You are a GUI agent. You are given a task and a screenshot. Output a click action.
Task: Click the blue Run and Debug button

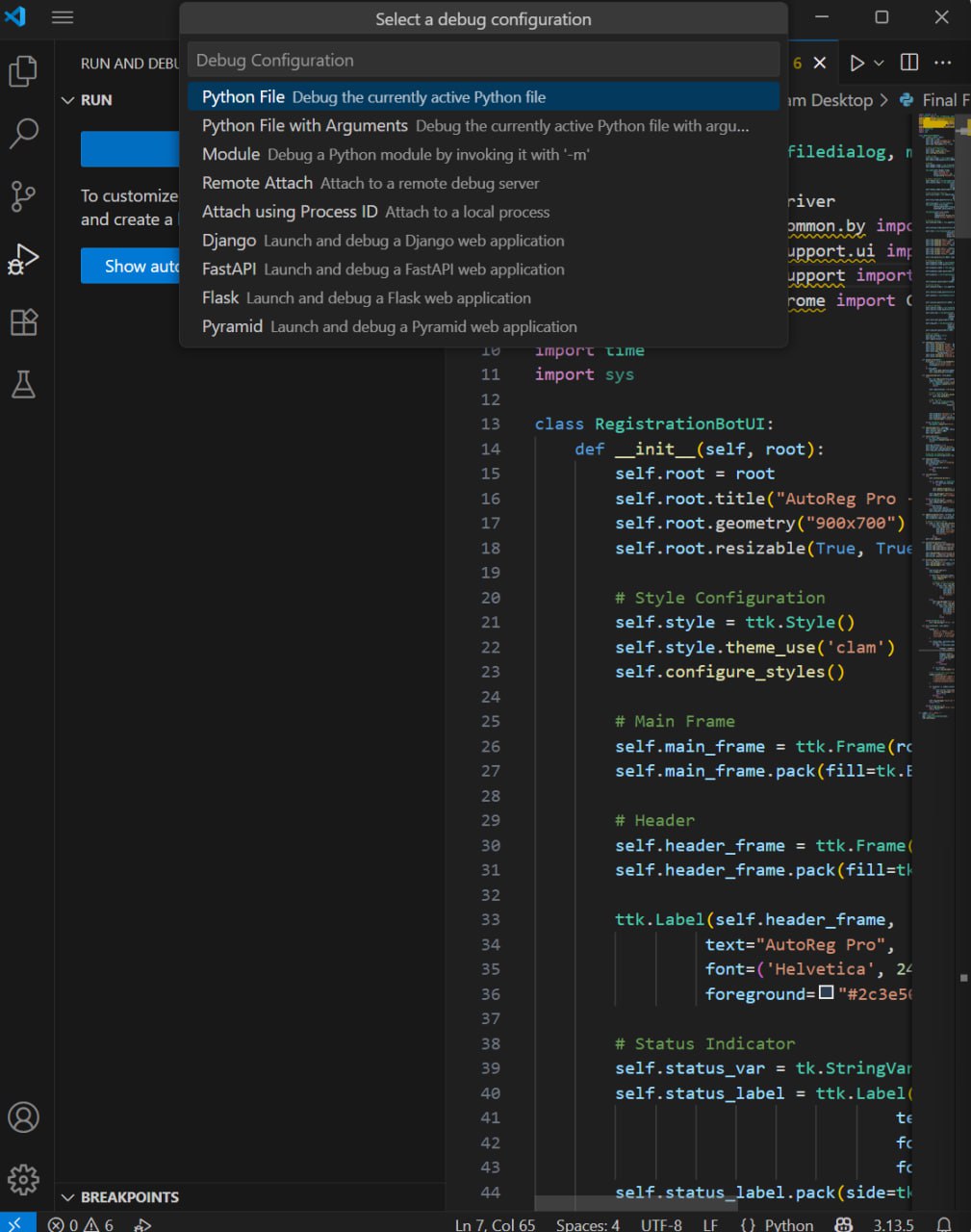point(130,149)
